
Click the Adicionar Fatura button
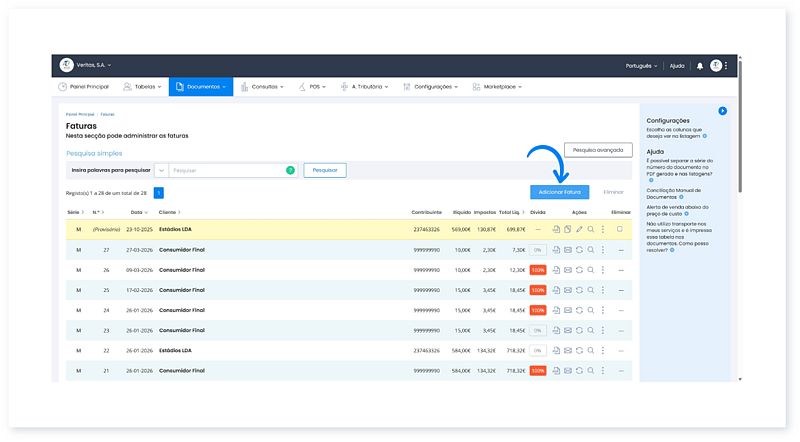pos(560,192)
